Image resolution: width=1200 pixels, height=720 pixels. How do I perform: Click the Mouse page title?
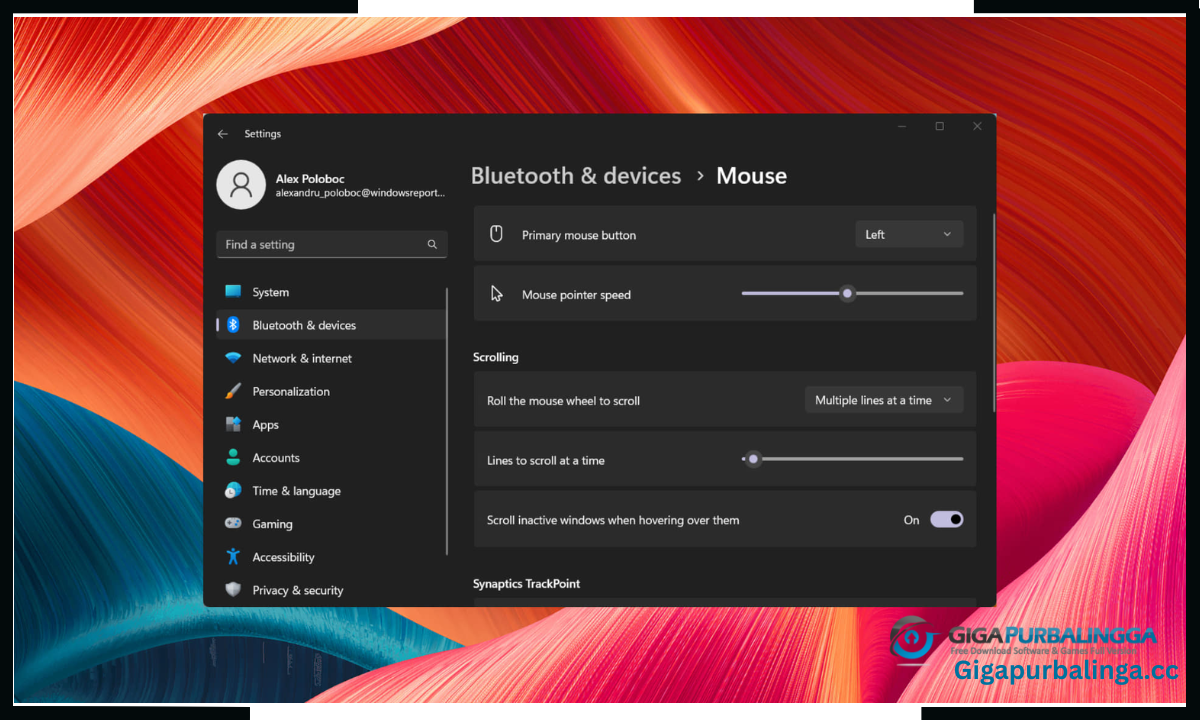pyautogui.click(x=752, y=176)
